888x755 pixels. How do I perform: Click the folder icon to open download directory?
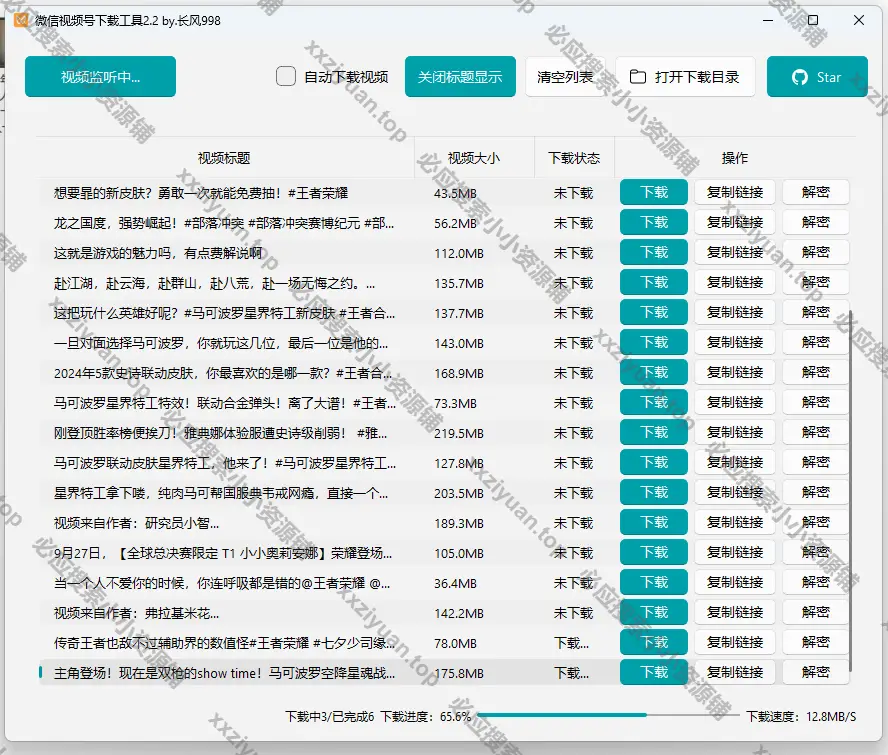pos(637,77)
